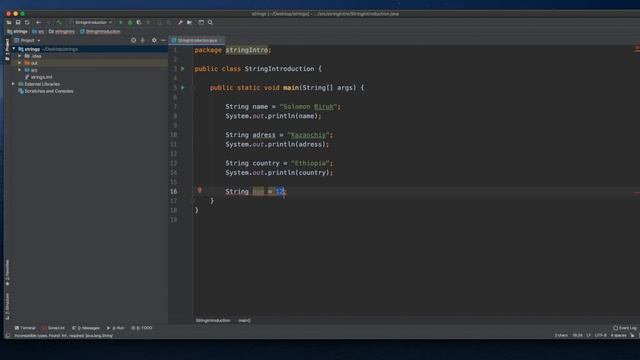Run StringIntroduction with the green play icon

(x=121, y=22)
